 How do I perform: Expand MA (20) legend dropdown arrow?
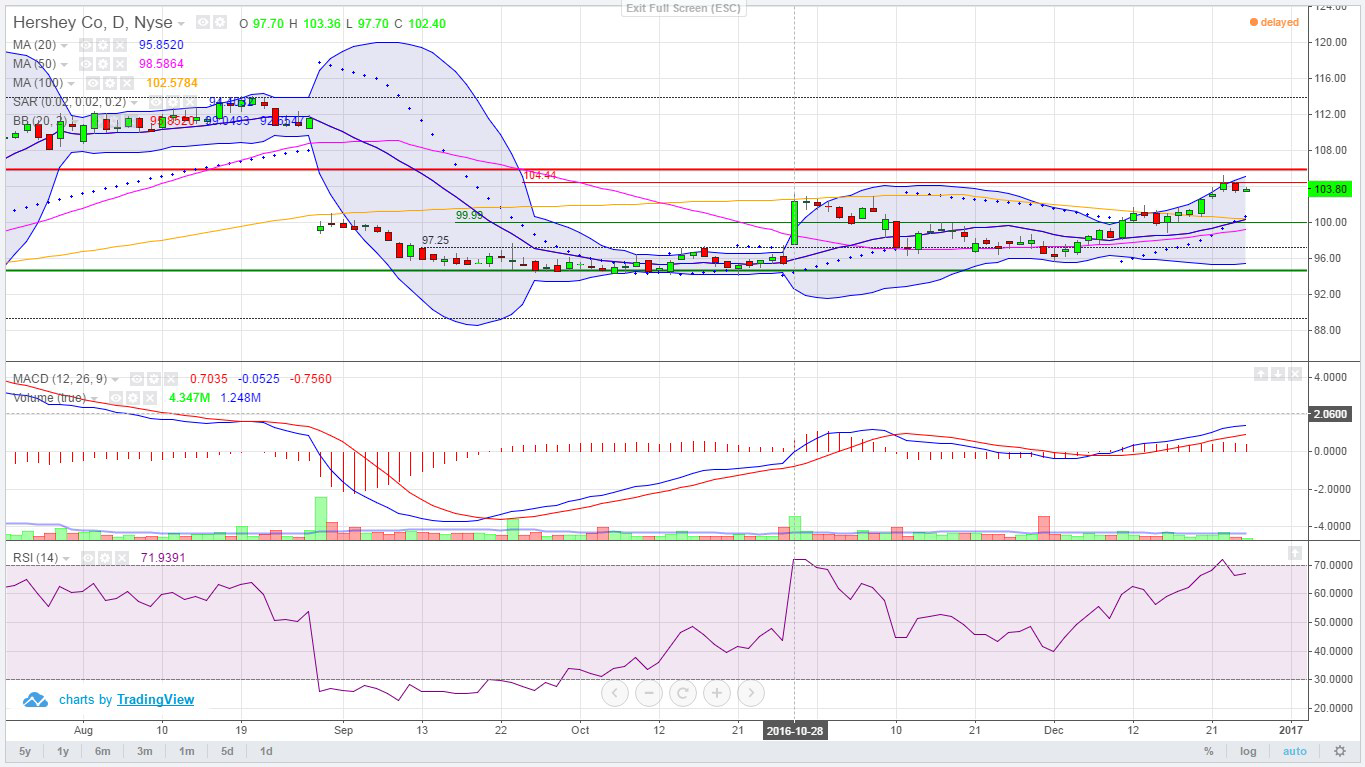[x=64, y=46]
